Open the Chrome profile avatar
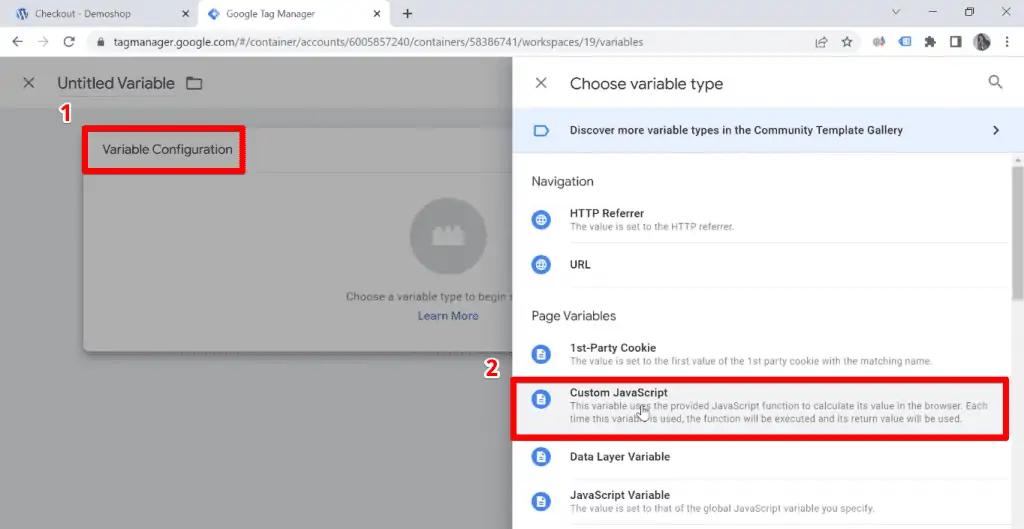This screenshot has height=529, width=1024. (982, 42)
